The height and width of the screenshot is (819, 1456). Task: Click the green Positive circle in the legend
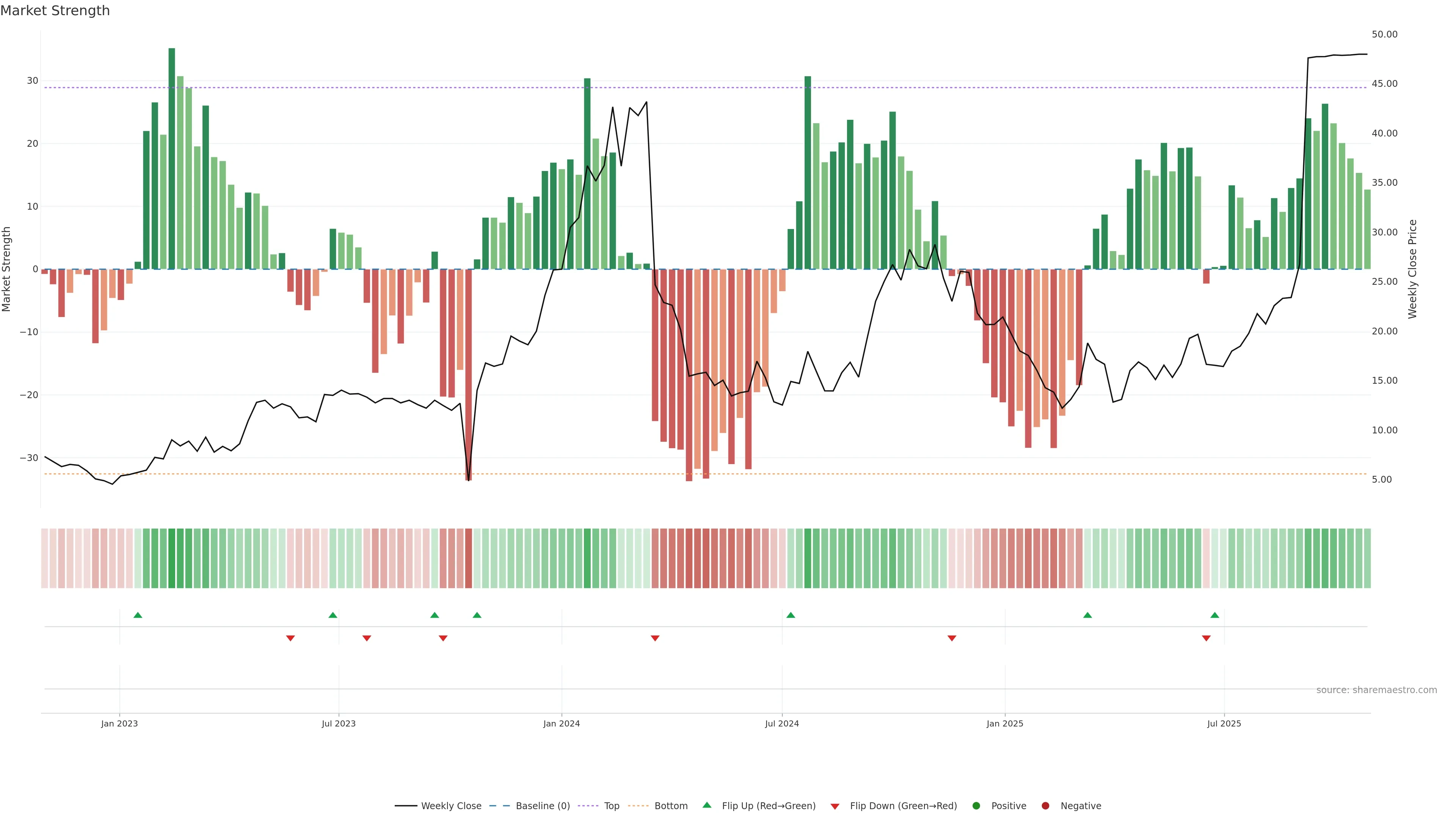tap(976, 806)
